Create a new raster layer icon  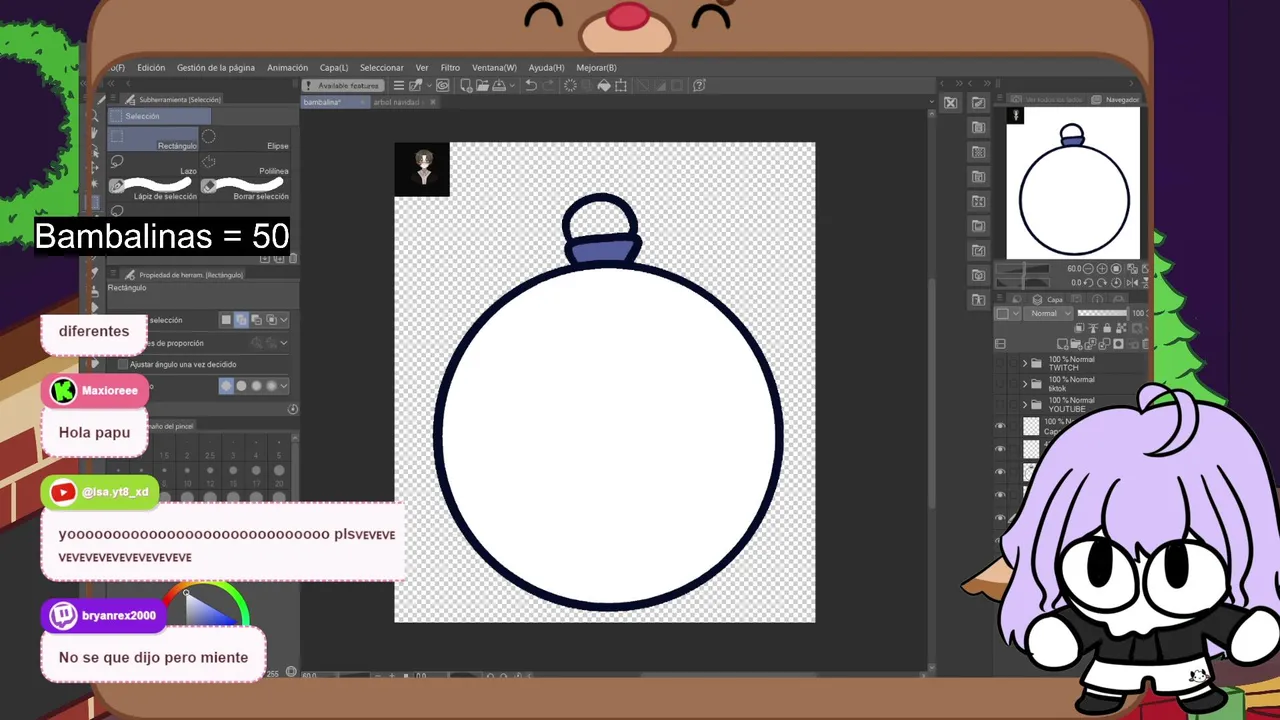pyautogui.click(x=1062, y=344)
